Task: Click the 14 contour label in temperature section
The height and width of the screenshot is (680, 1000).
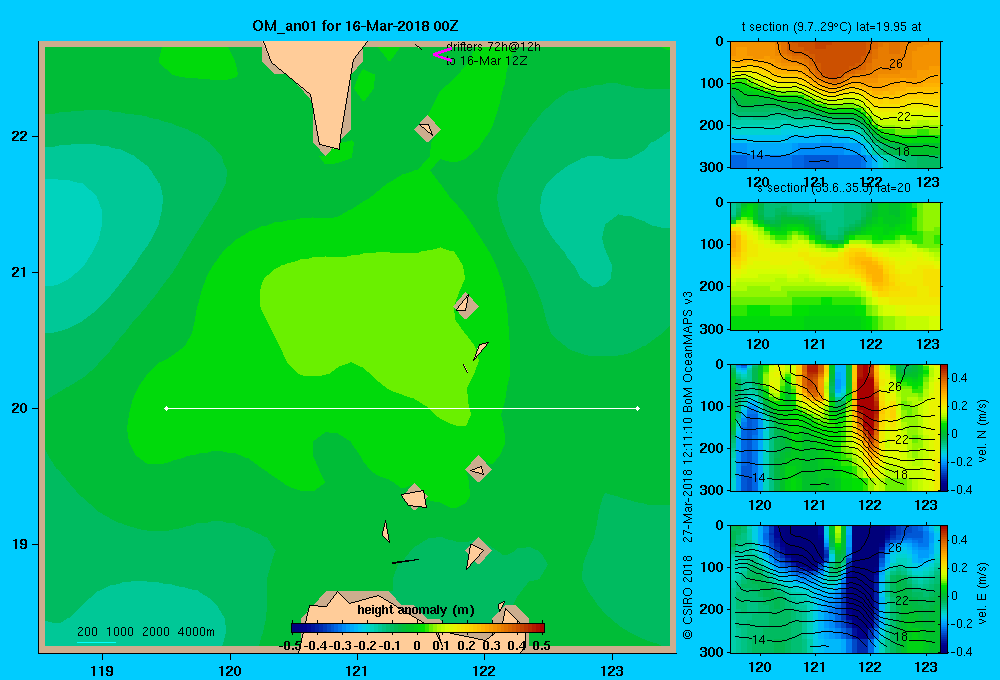Action: pyautogui.click(x=756, y=155)
